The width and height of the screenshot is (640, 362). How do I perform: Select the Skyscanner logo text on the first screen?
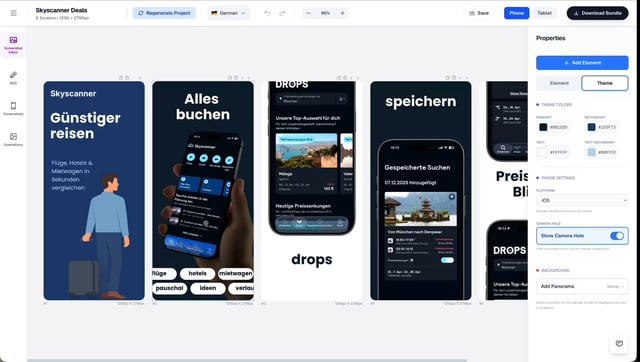coord(73,94)
